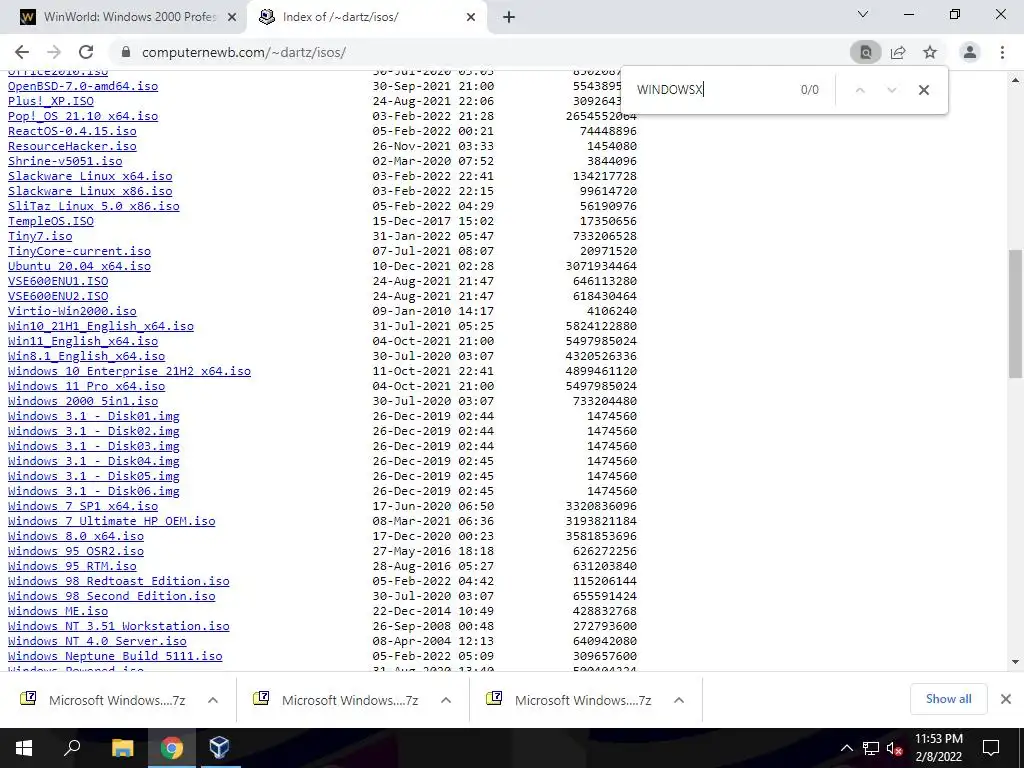Click Shrine-v5051.iso link
Screen dimensions: 1024x768
pyautogui.click(x=65, y=161)
